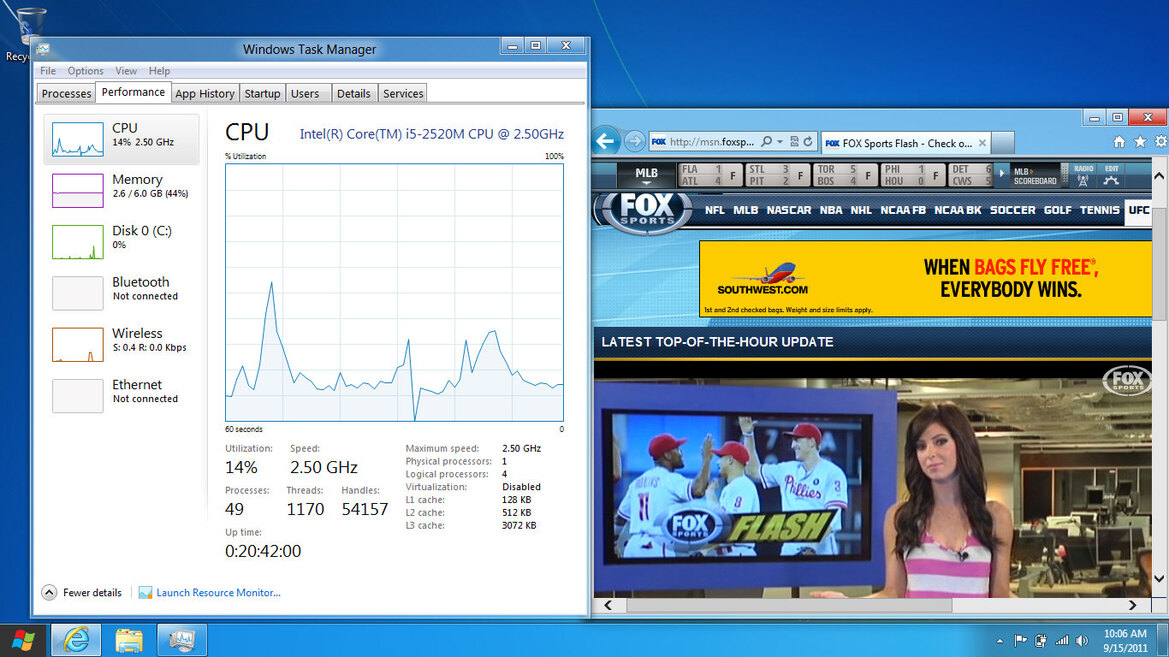The height and width of the screenshot is (657, 1169).
Task: Open Internet Explorer from the taskbar
Action: click(75, 641)
